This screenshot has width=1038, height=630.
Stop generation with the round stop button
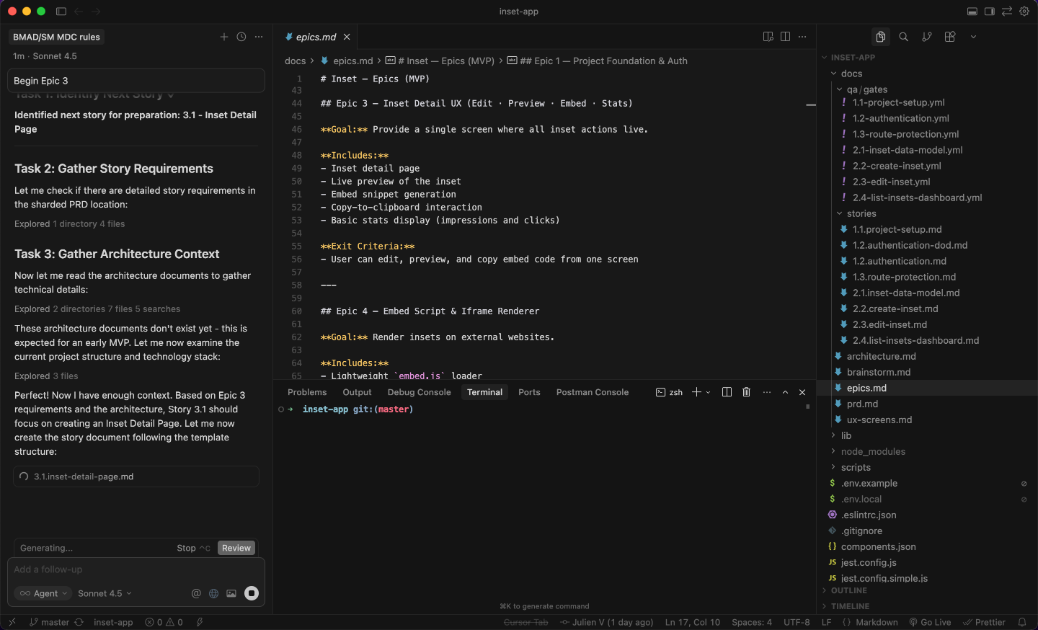251,593
